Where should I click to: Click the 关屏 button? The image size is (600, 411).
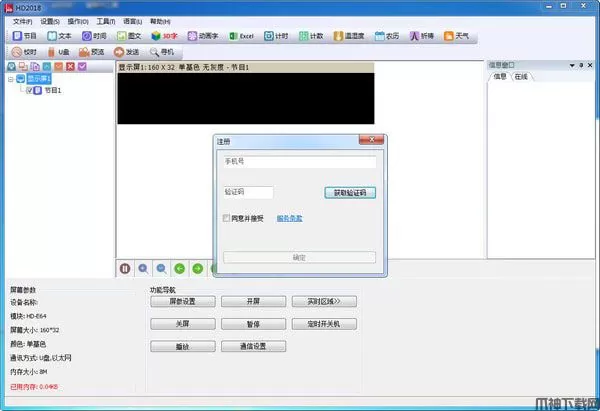point(183,324)
